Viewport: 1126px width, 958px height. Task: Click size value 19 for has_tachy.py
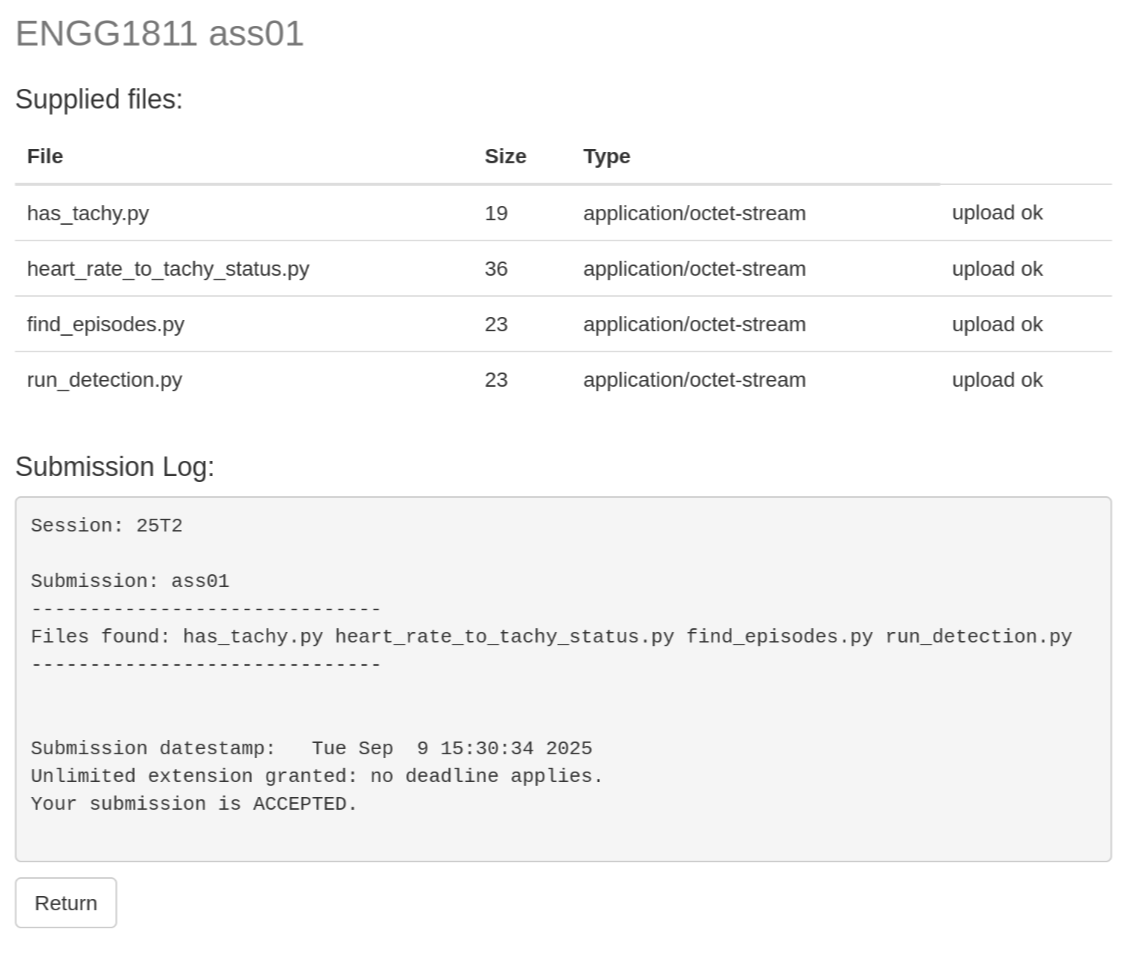coord(496,213)
